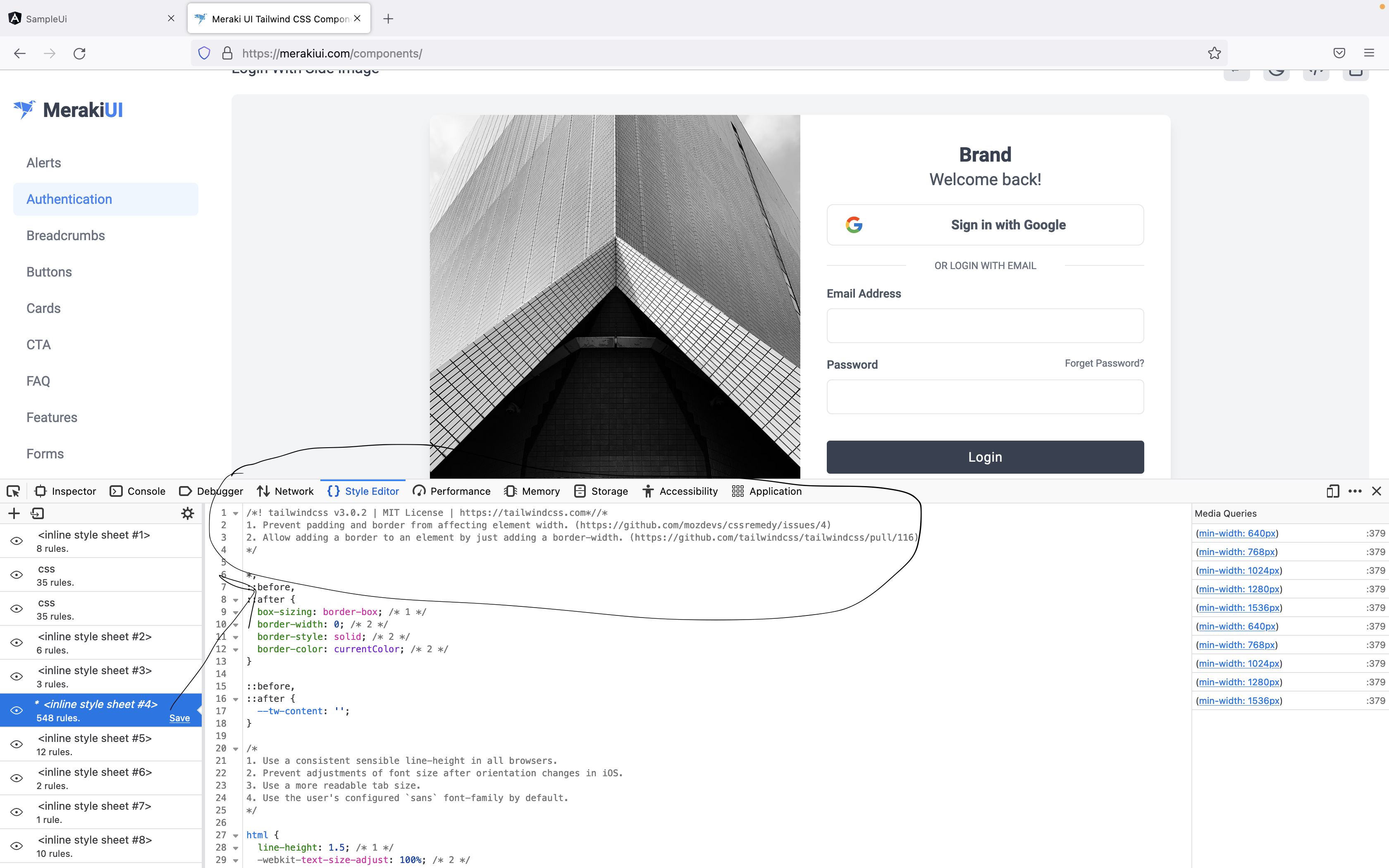Toggle visibility of inline style sheet #3
1389x868 pixels.
pos(17,676)
